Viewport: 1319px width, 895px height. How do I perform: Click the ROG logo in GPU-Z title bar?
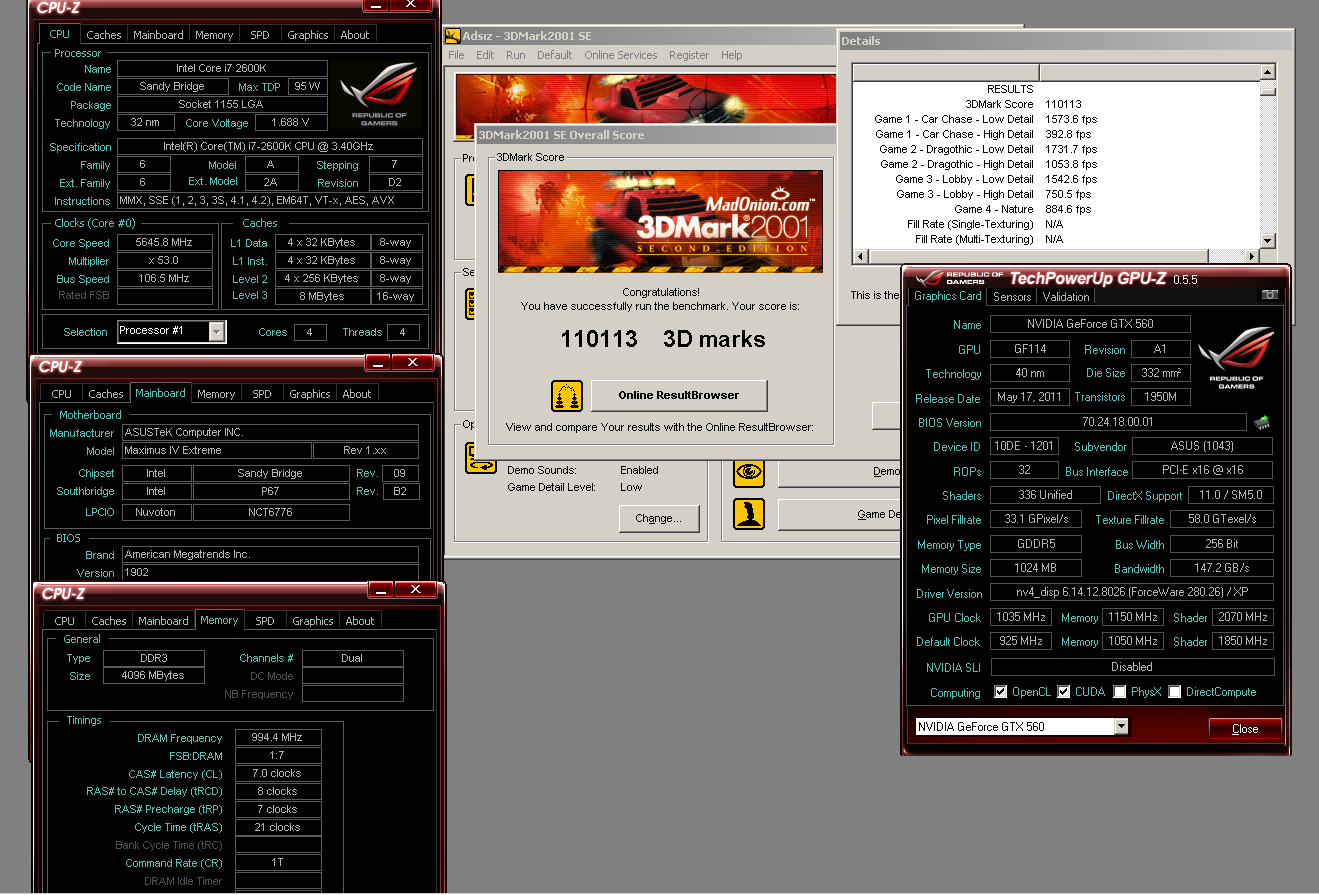tap(929, 277)
